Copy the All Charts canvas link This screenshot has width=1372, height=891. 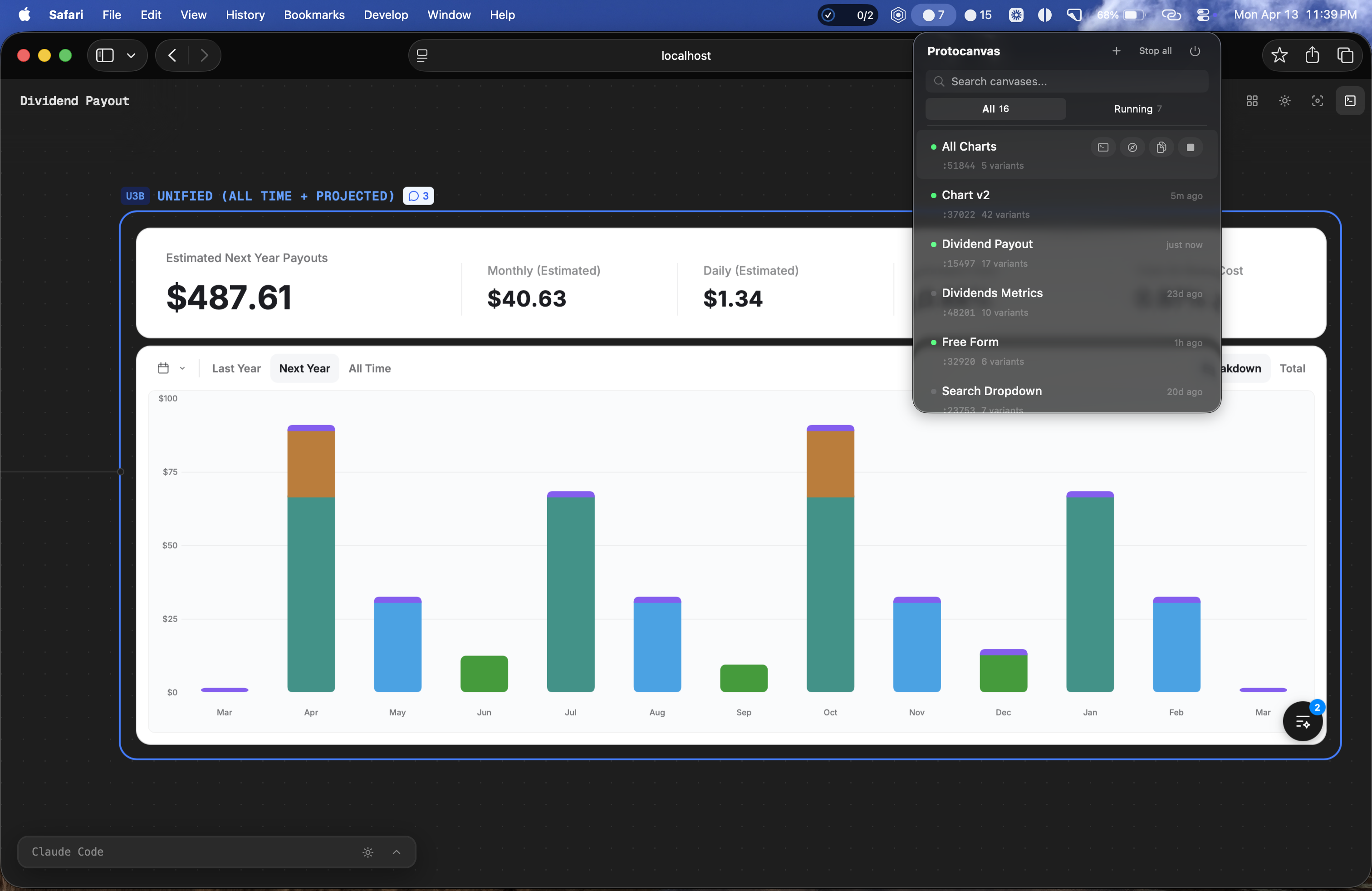pos(1161,147)
